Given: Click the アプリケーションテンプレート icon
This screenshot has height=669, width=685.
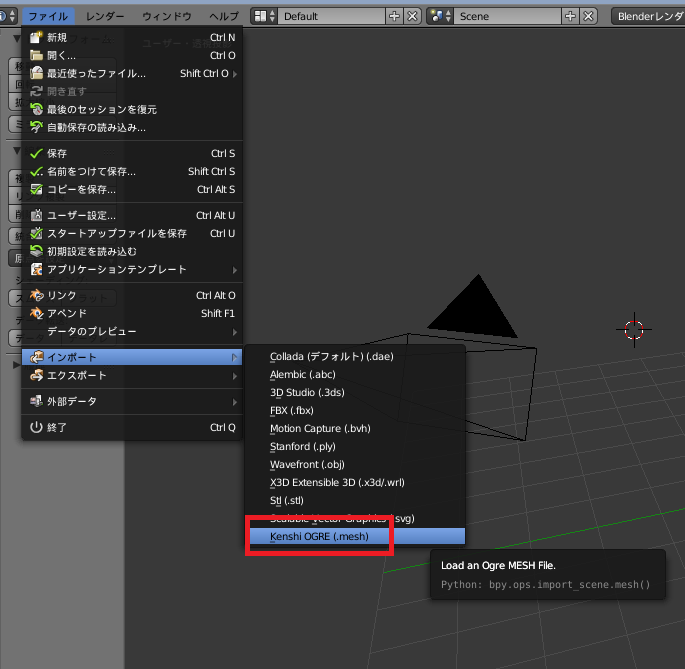Looking at the screenshot, I should (36, 270).
